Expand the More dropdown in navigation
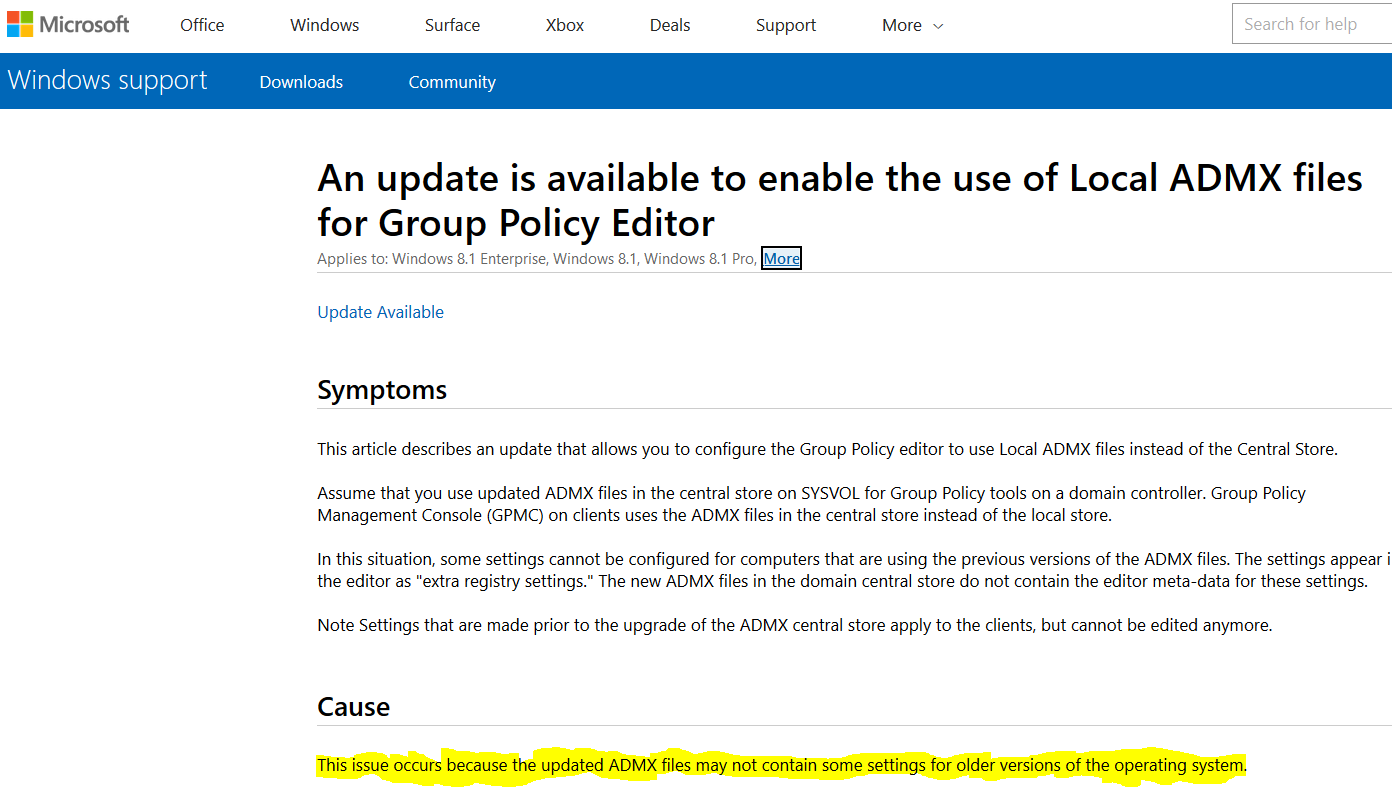The image size is (1392, 800). pos(912,25)
